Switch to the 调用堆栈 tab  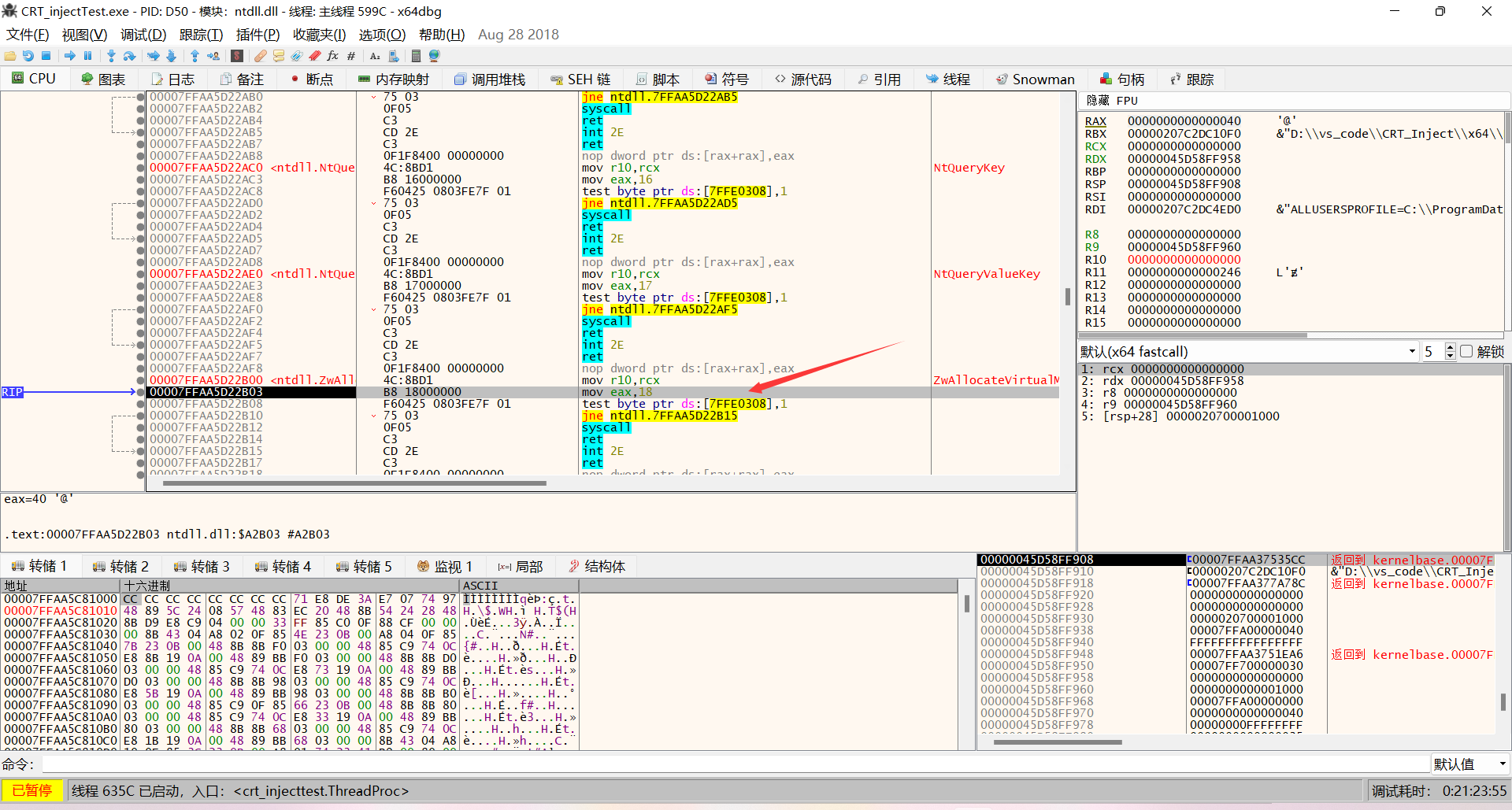pos(490,80)
